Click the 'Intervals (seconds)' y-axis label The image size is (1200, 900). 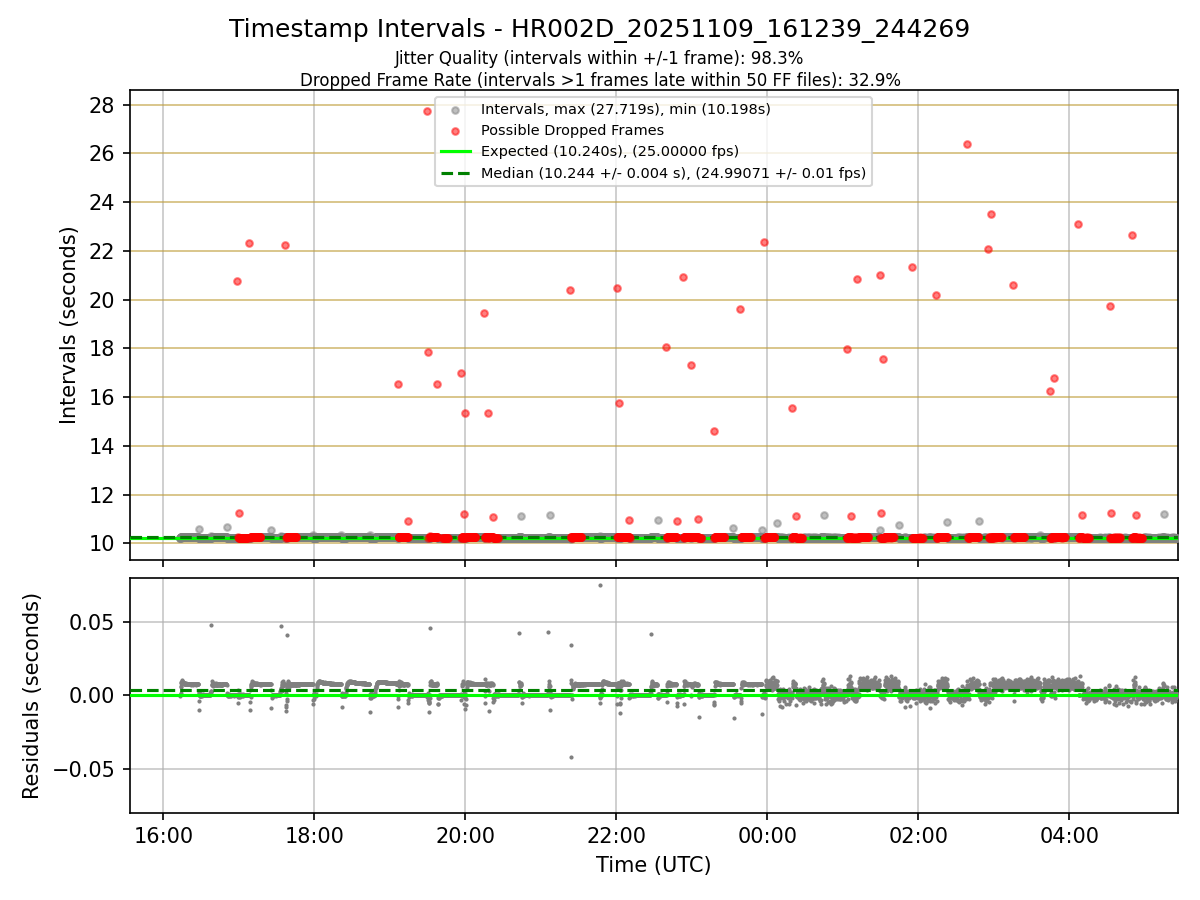68,325
